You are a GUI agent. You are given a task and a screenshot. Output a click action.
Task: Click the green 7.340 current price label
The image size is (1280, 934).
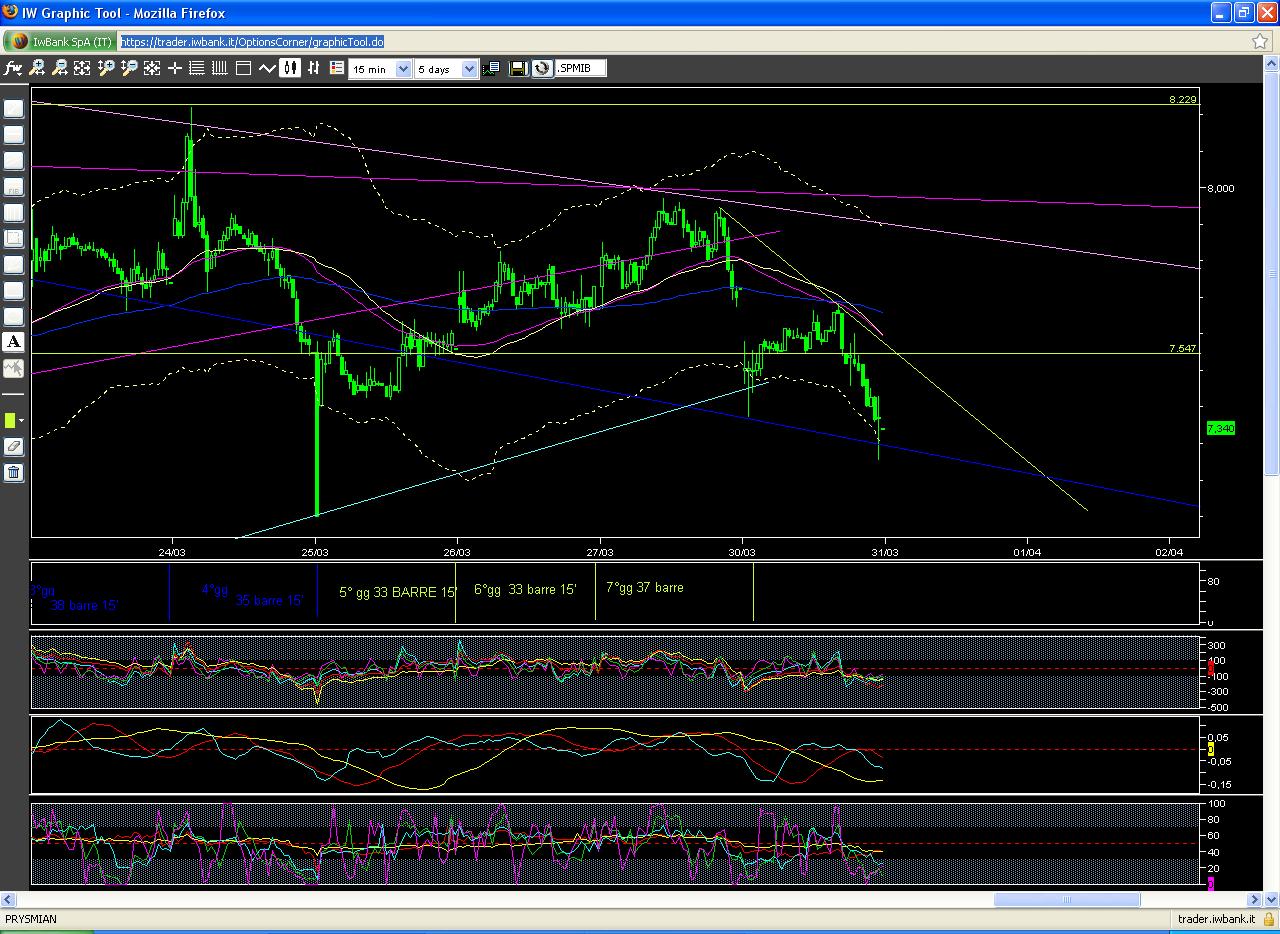(1220, 428)
